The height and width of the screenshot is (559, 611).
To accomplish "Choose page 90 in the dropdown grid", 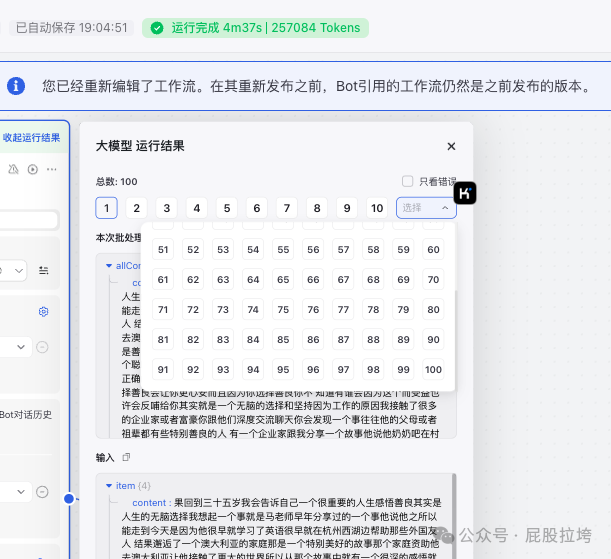I will tap(433, 339).
